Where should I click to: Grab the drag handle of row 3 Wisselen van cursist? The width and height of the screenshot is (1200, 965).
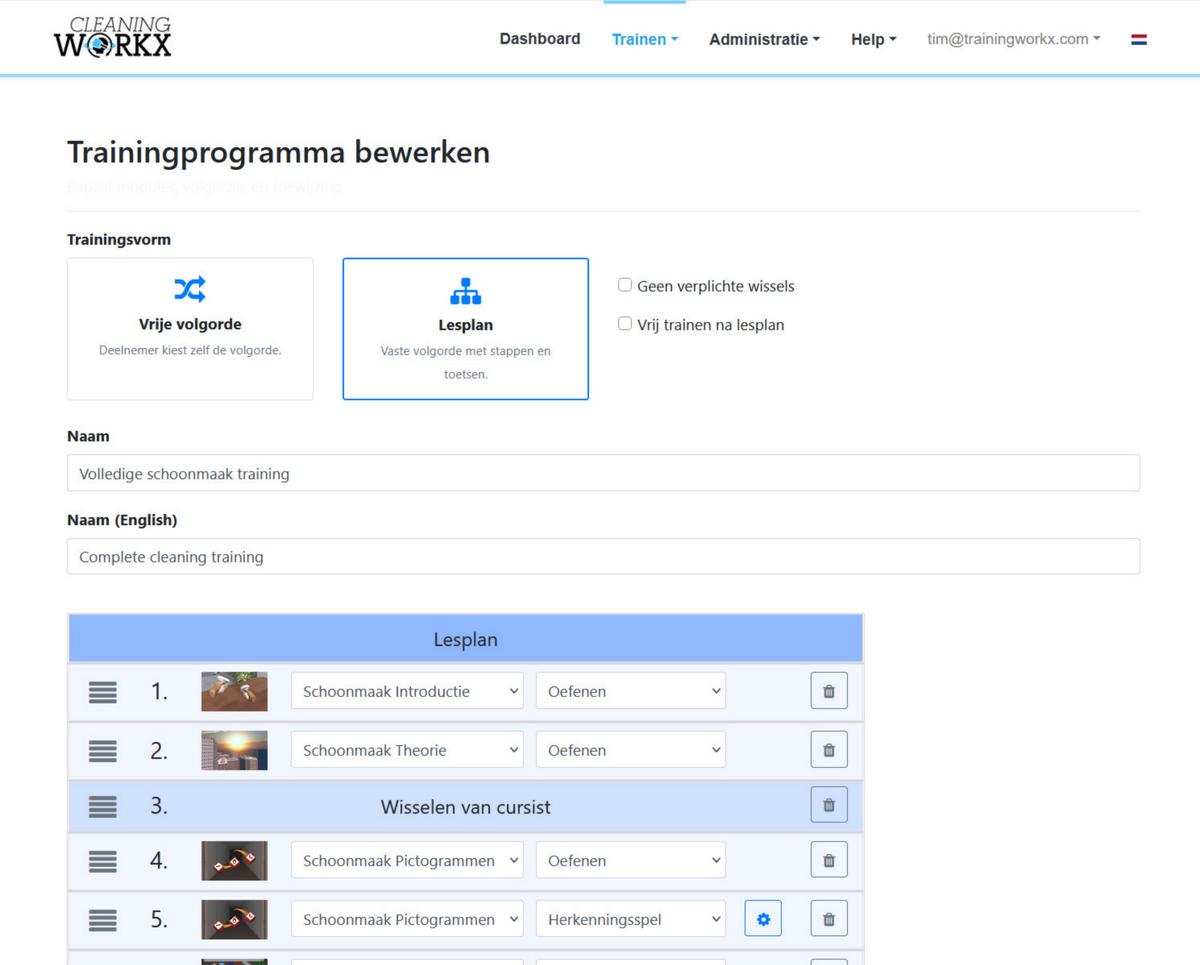tap(103, 806)
